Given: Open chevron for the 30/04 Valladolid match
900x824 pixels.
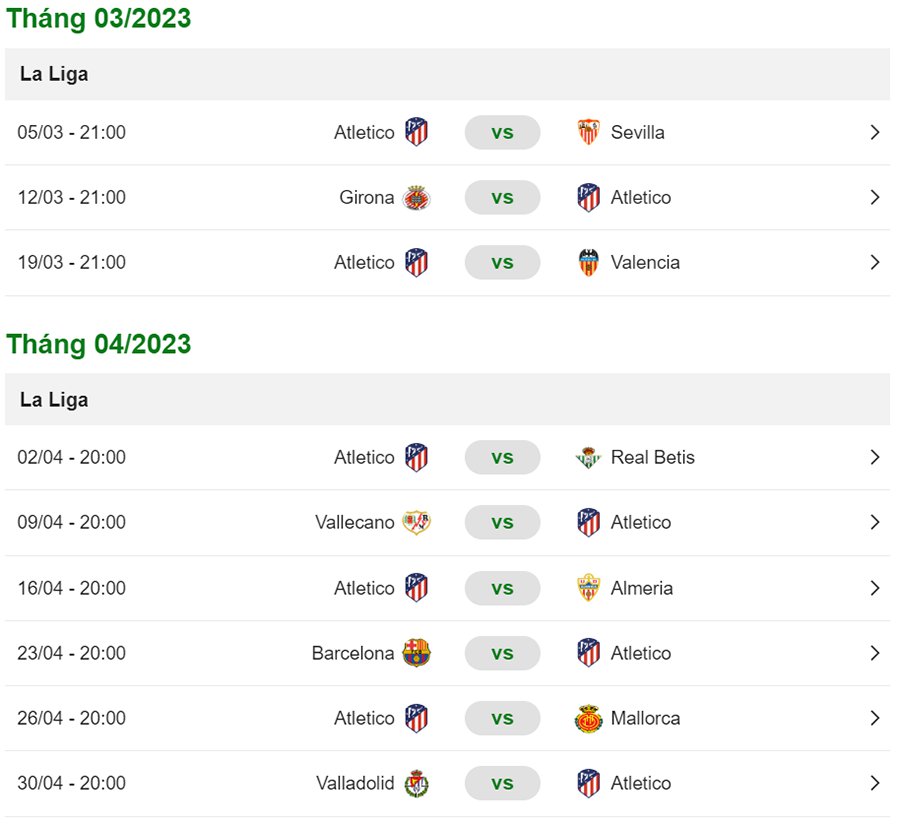Looking at the screenshot, I should click(875, 784).
